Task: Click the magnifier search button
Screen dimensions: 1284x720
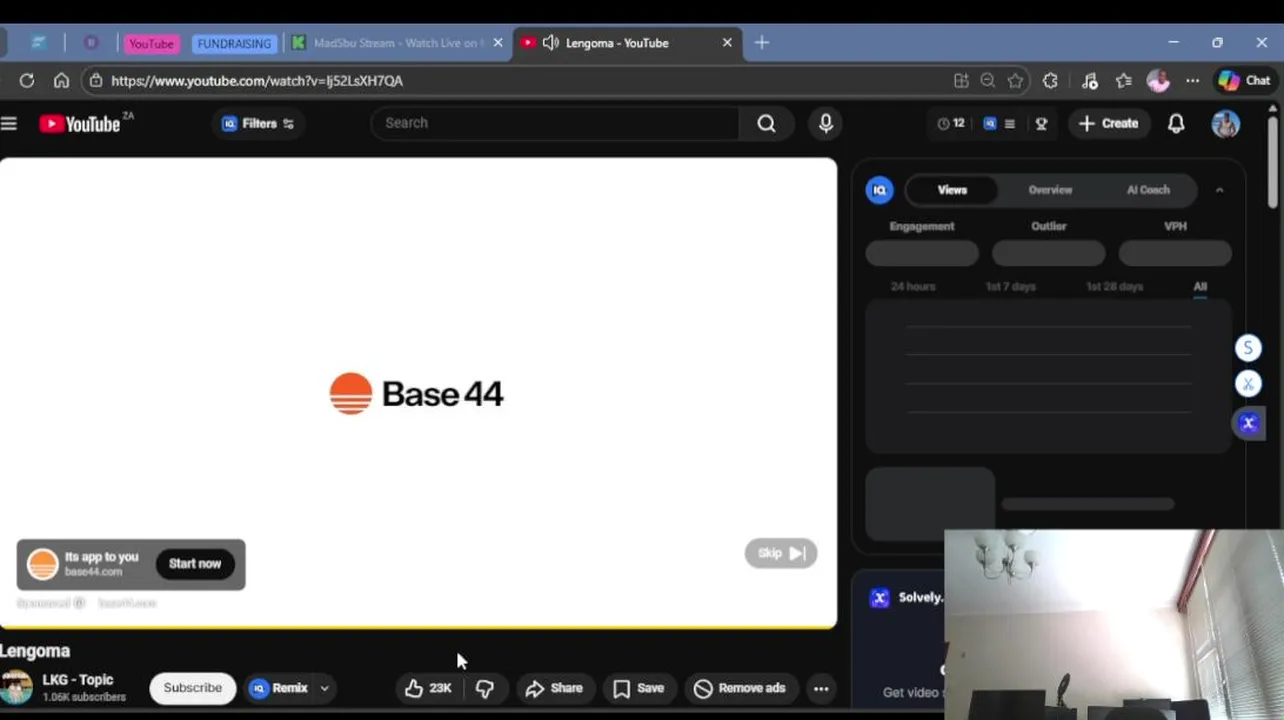Action: pos(766,123)
